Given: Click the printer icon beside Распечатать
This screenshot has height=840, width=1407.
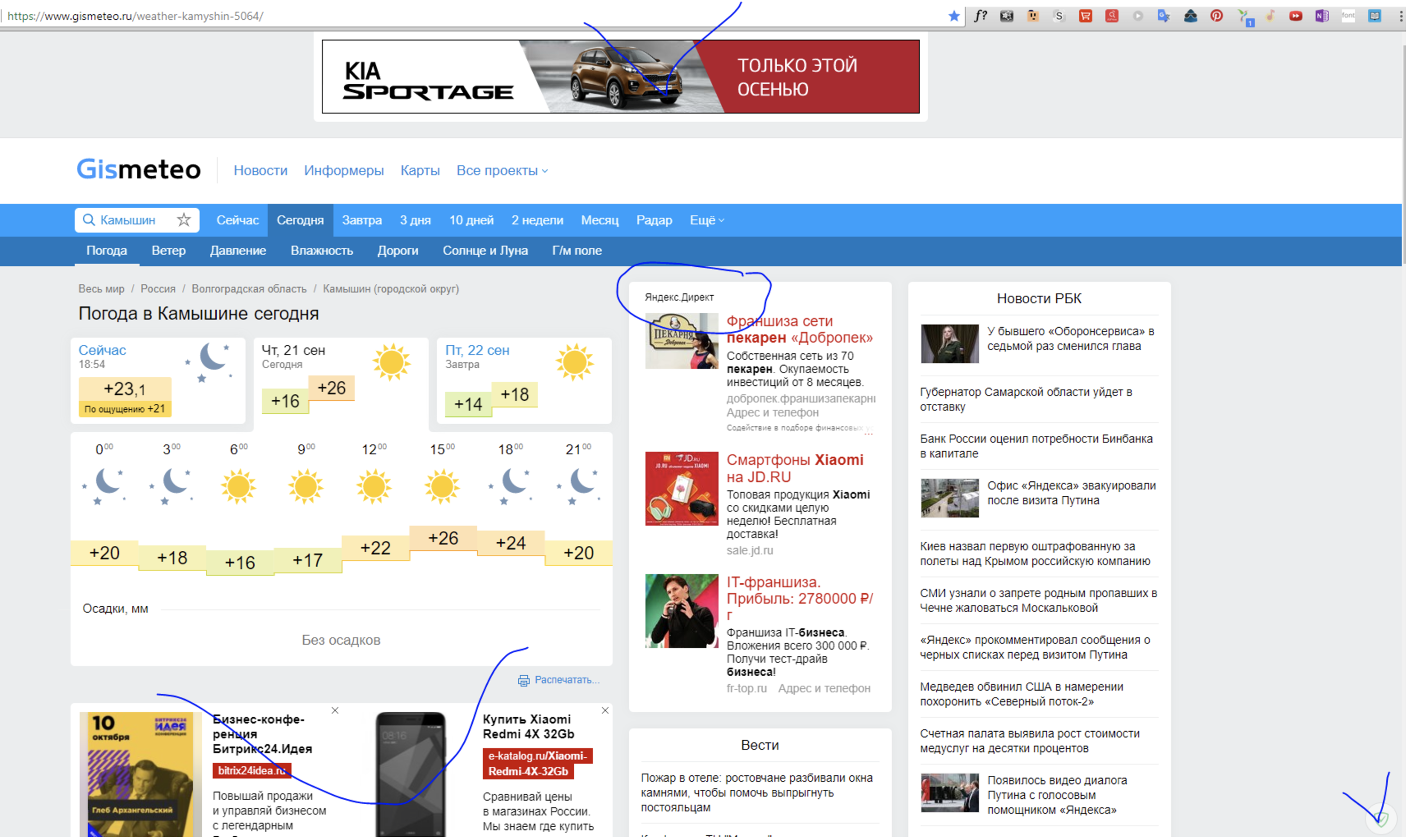Looking at the screenshot, I should coord(524,681).
